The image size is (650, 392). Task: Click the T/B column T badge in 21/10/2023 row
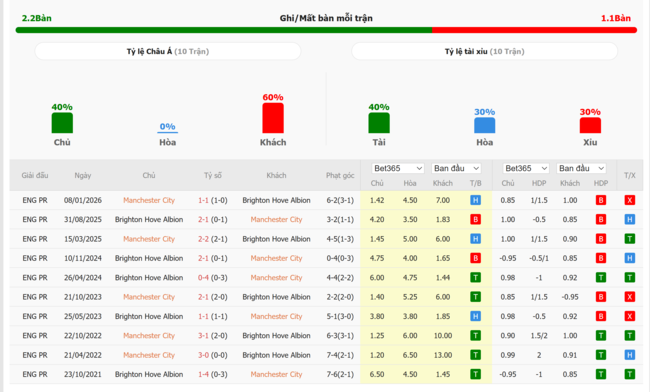(x=475, y=297)
